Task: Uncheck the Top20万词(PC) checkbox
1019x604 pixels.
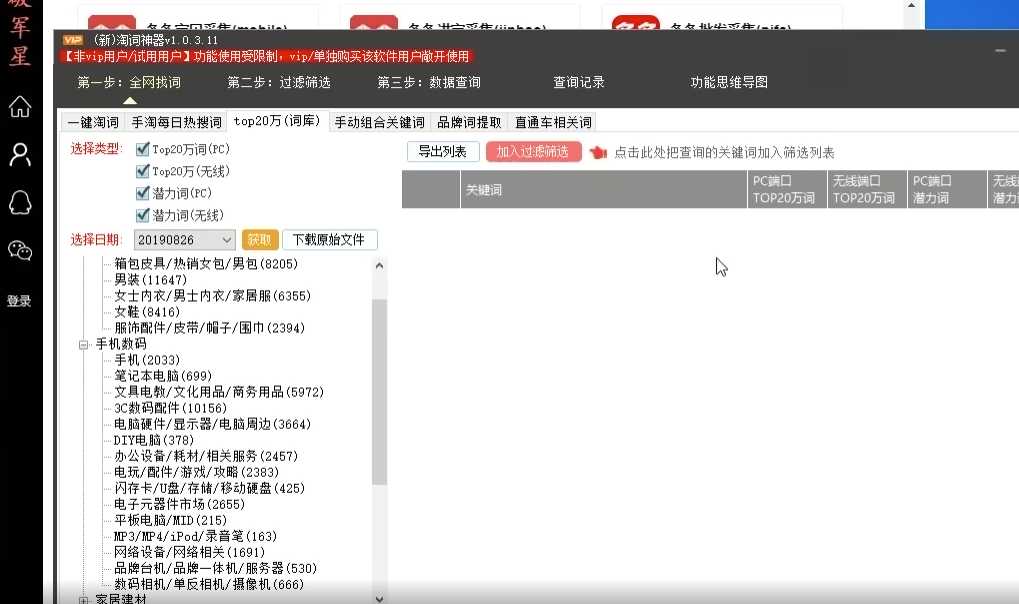Action: click(142, 149)
